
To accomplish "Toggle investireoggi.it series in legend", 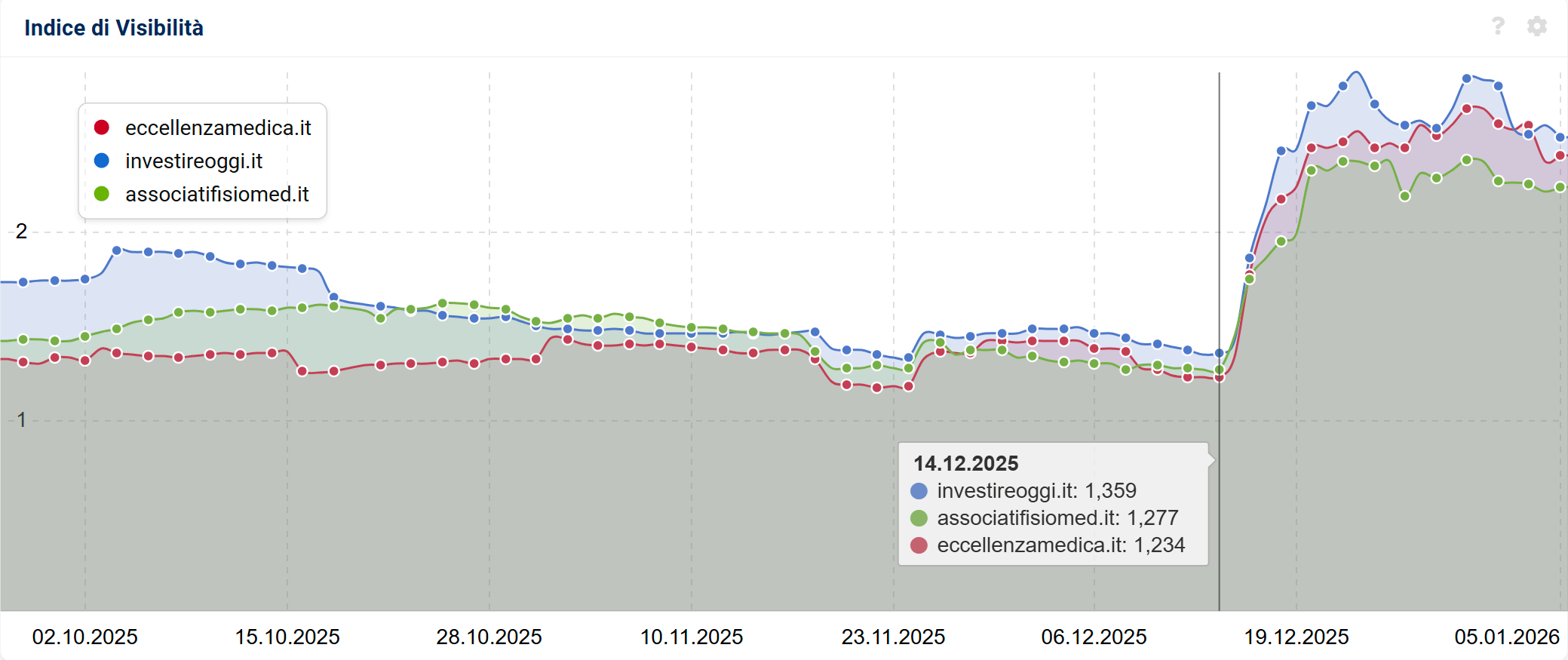I will [x=194, y=161].
